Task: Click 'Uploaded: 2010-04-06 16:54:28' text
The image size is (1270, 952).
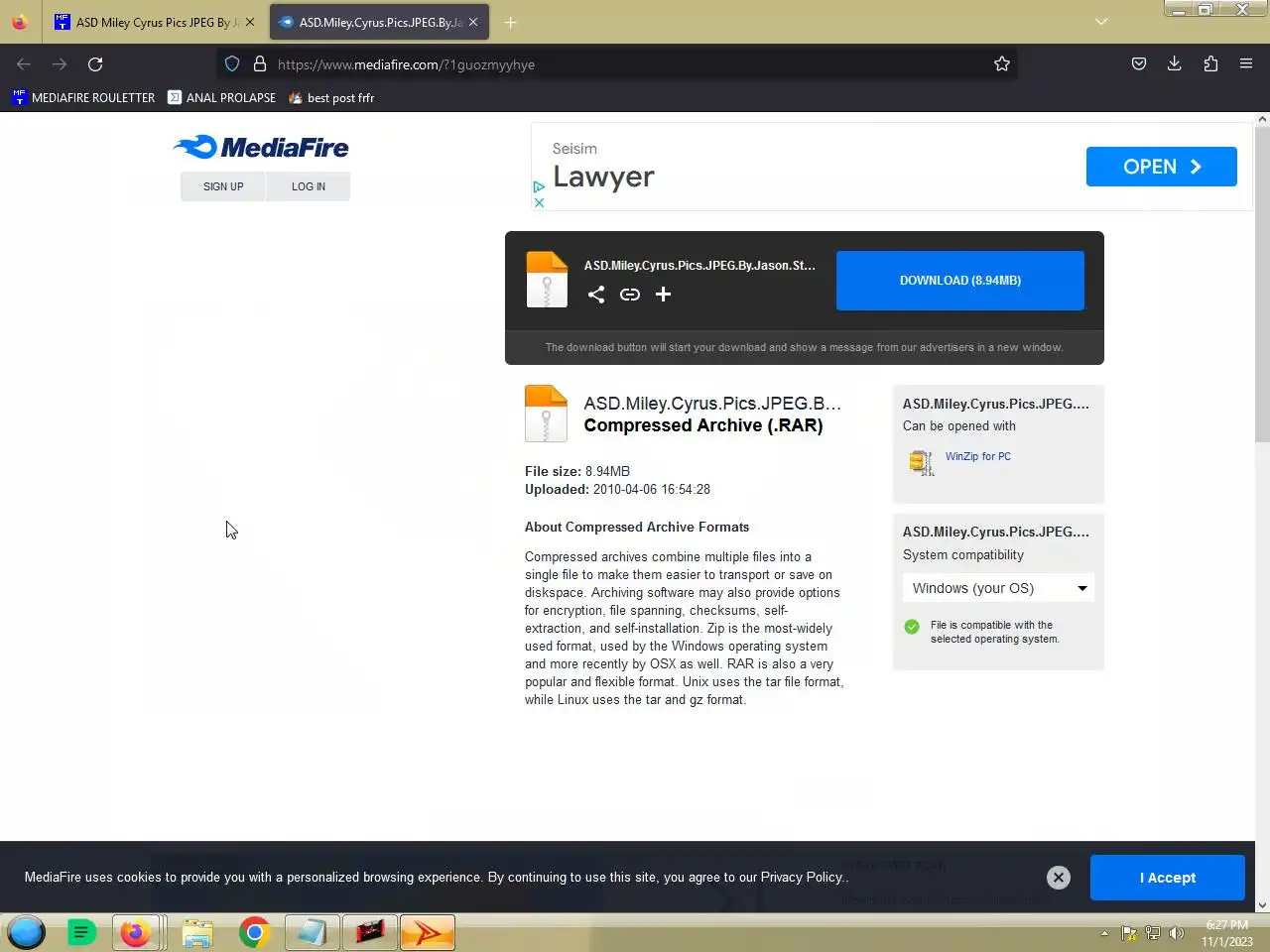Action: coord(617,489)
